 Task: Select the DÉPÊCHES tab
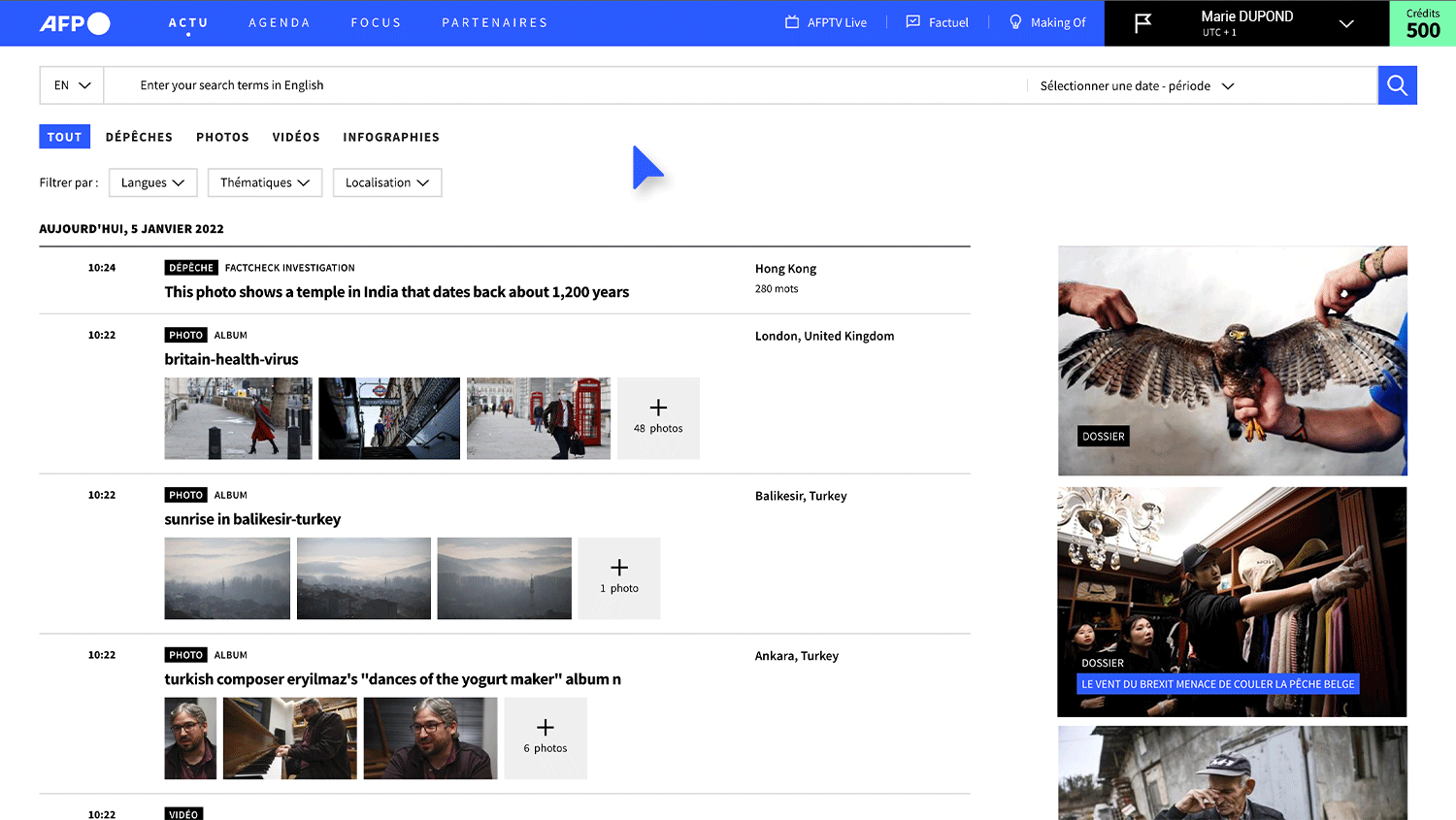tap(139, 137)
